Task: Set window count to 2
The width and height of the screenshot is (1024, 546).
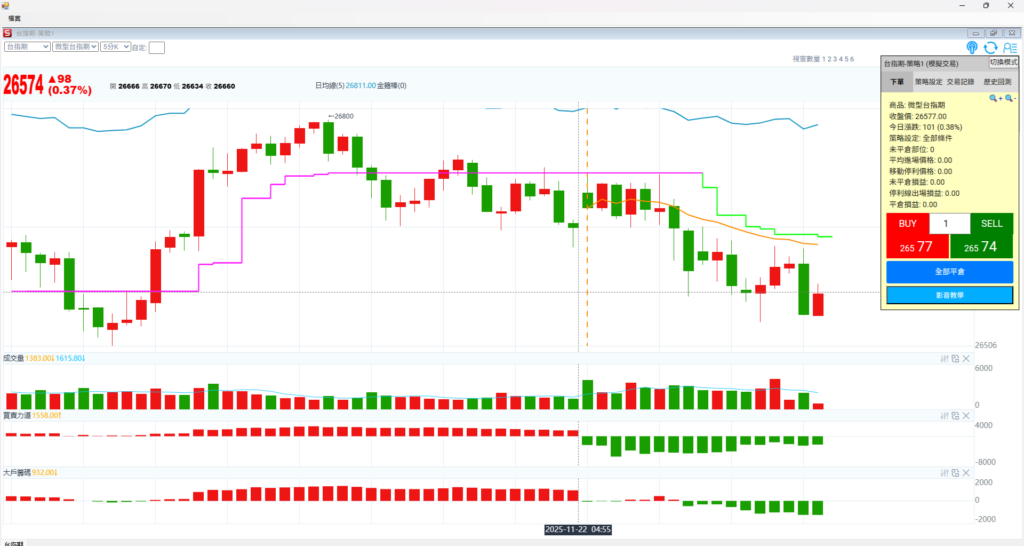Action: click(828, 60)
